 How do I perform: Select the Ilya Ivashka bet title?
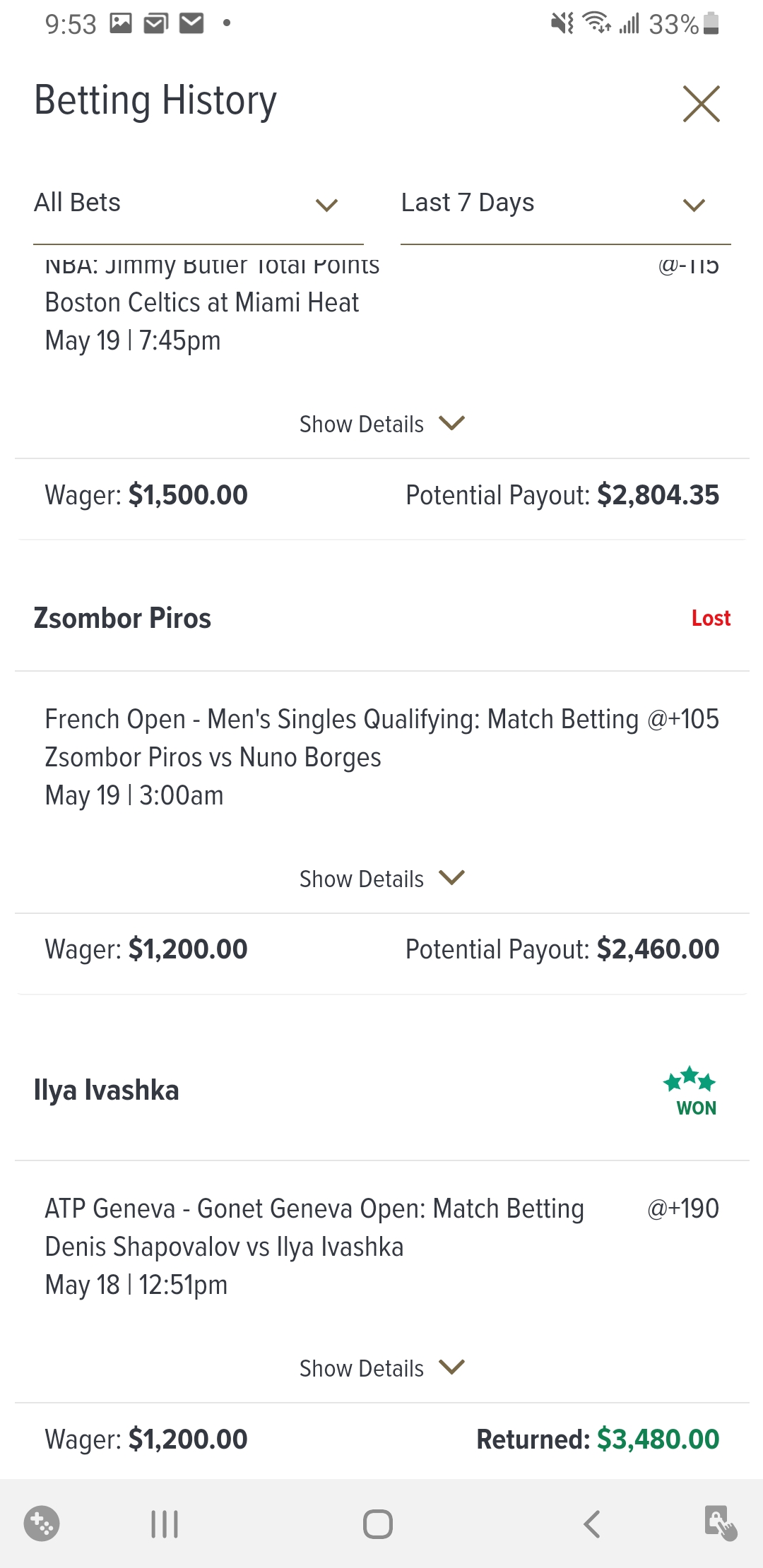point(107,1091)
